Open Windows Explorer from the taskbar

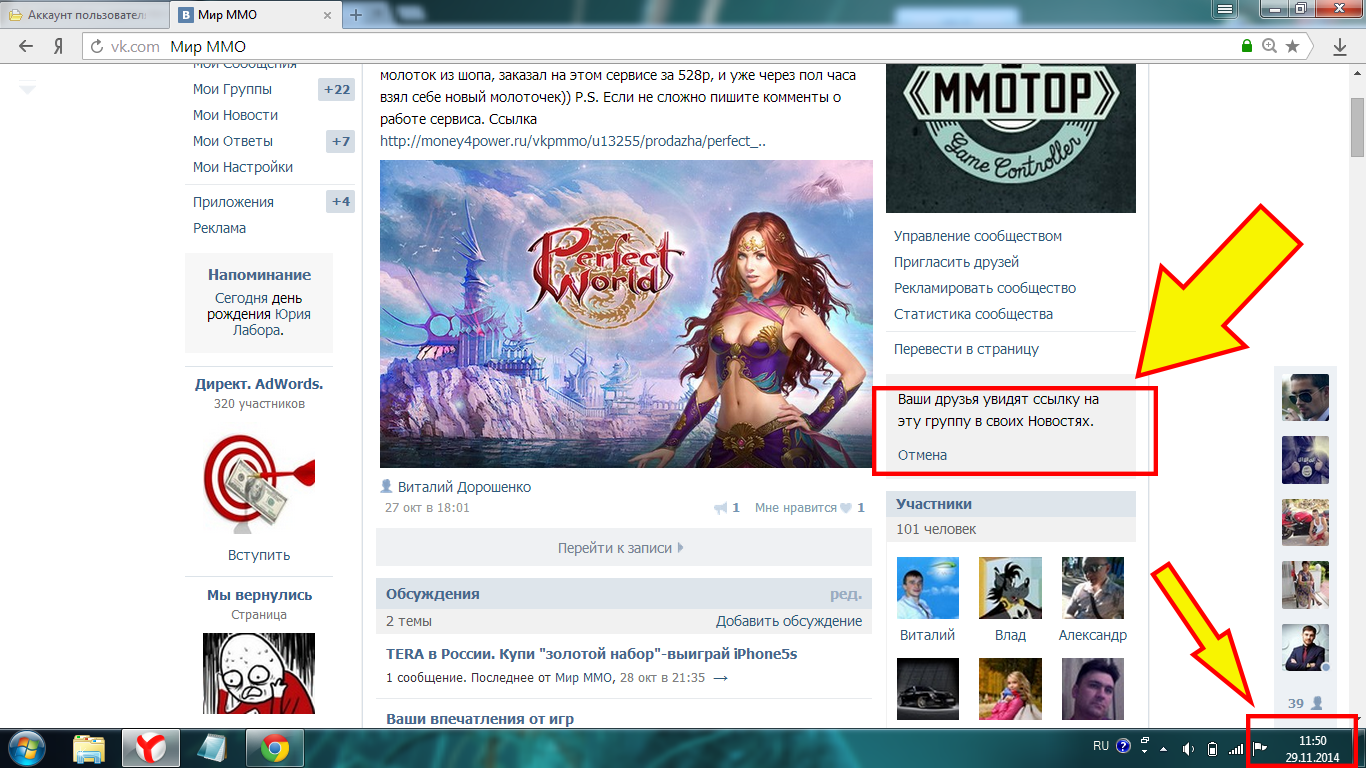click(x=90, y=748)
